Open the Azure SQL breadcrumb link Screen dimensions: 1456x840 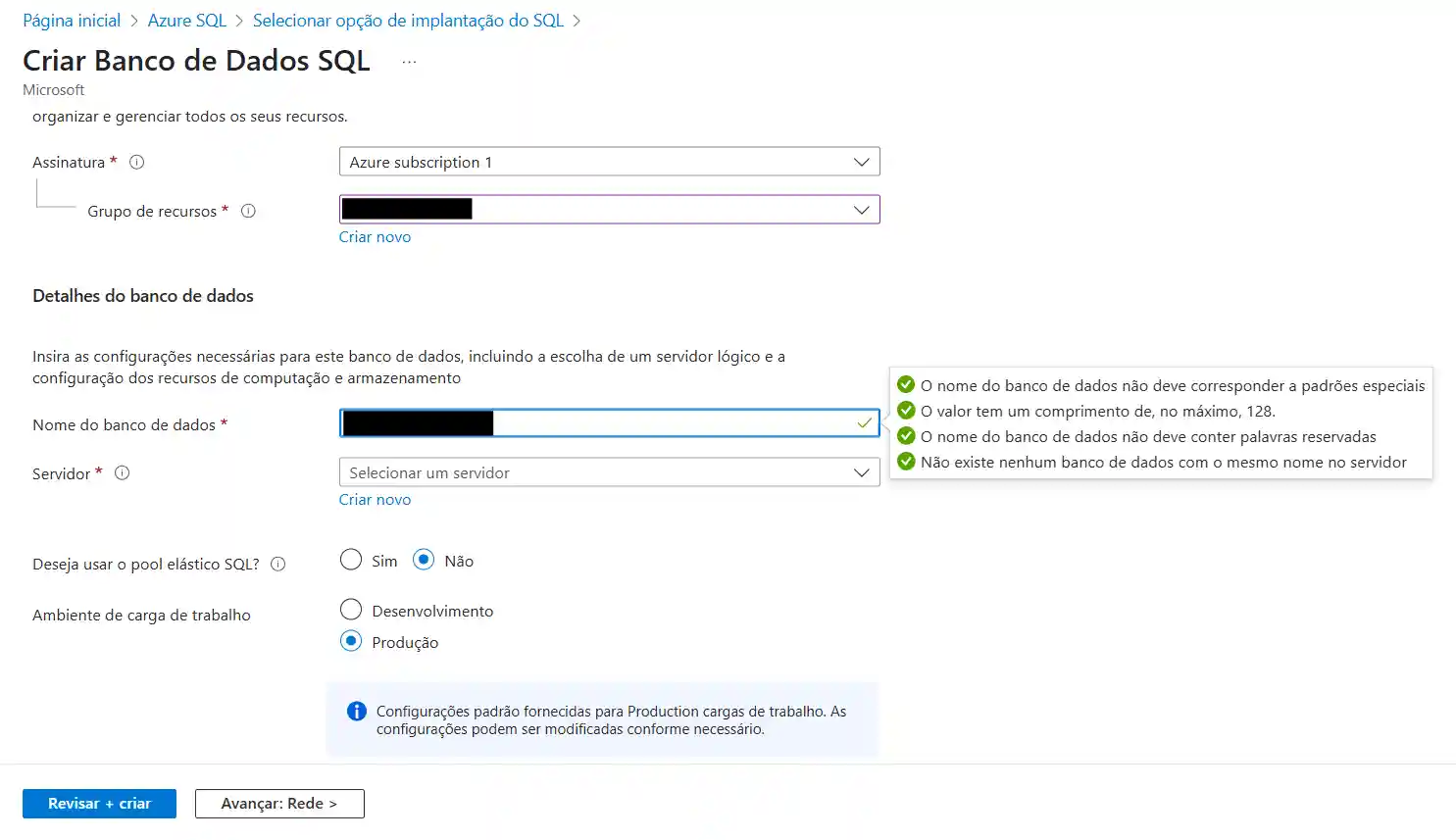click(186, 20)
